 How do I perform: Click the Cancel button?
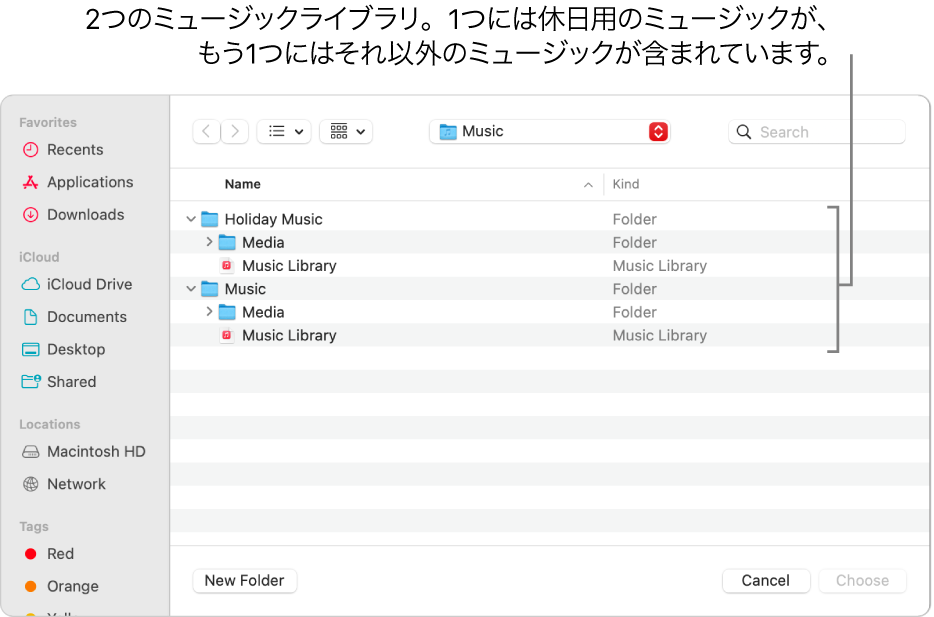pos(766,581)
